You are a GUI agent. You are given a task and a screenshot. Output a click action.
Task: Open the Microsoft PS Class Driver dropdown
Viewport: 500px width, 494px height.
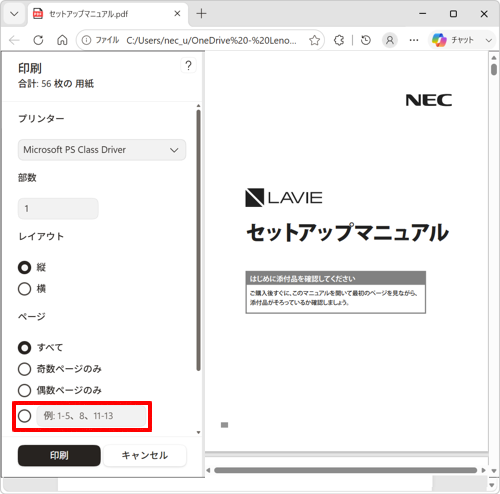click(102, 150)
